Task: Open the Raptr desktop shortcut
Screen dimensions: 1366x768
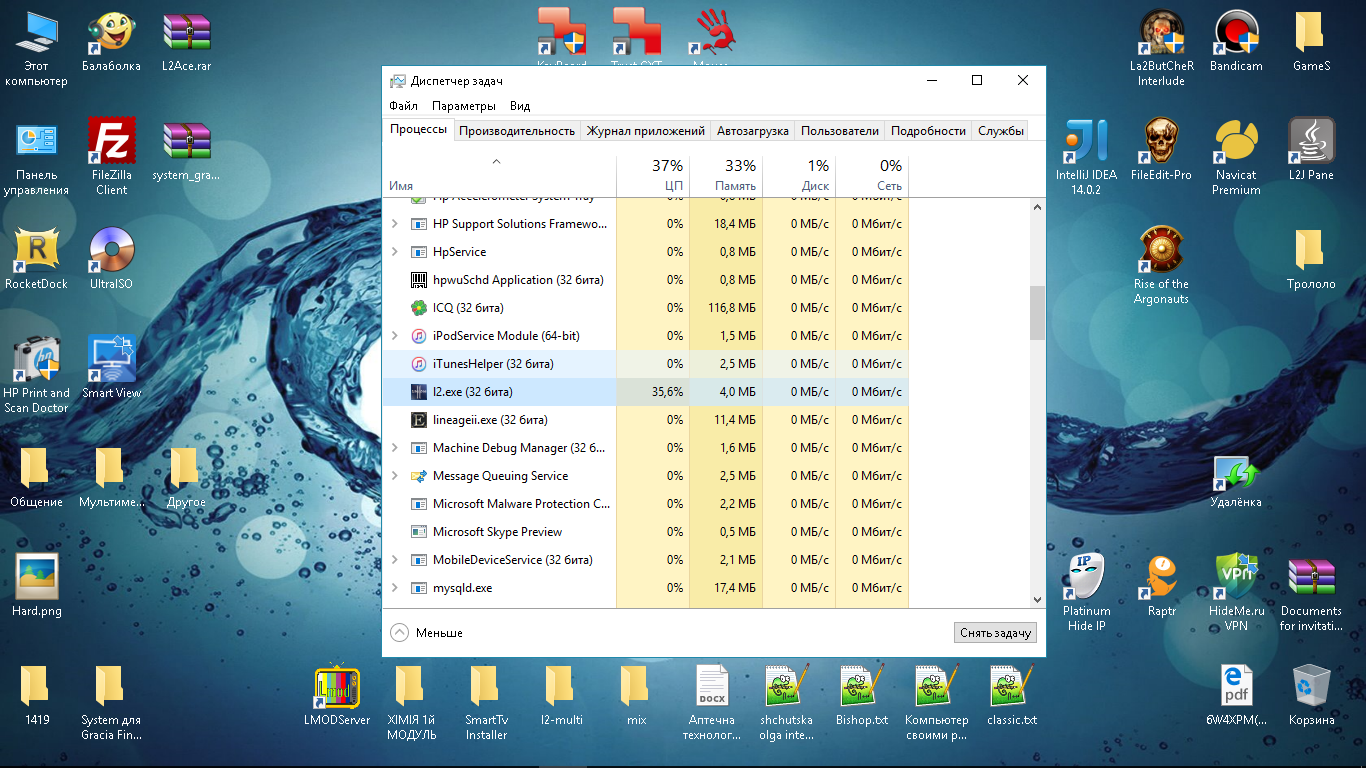Action: coord(1161,585)
